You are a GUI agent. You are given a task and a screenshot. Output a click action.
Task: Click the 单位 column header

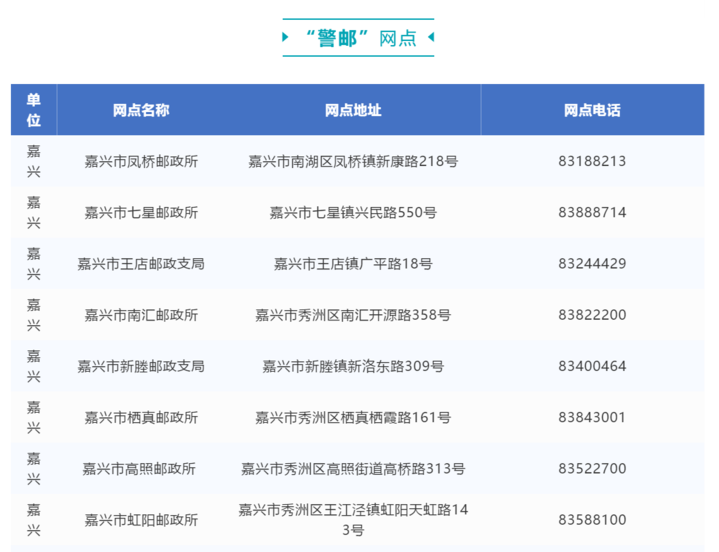[x=33, y=110]
